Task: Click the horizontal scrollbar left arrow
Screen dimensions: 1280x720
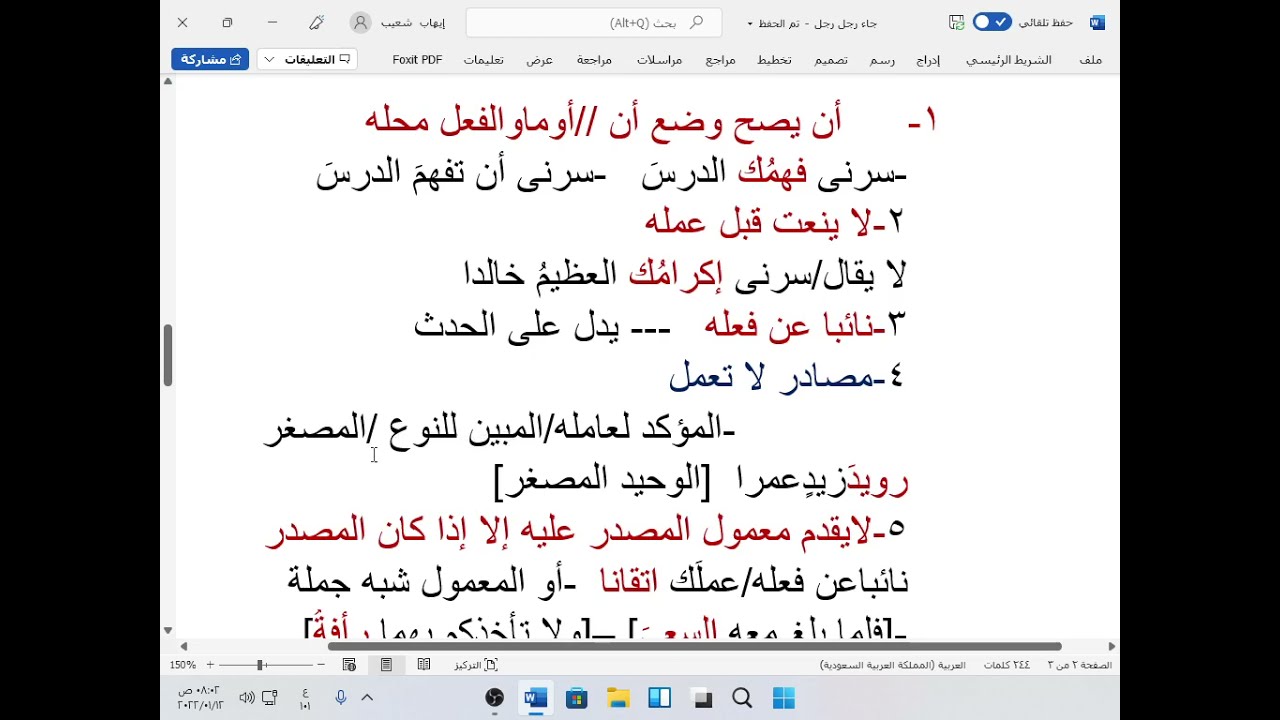Action: [x=183, y=646]
